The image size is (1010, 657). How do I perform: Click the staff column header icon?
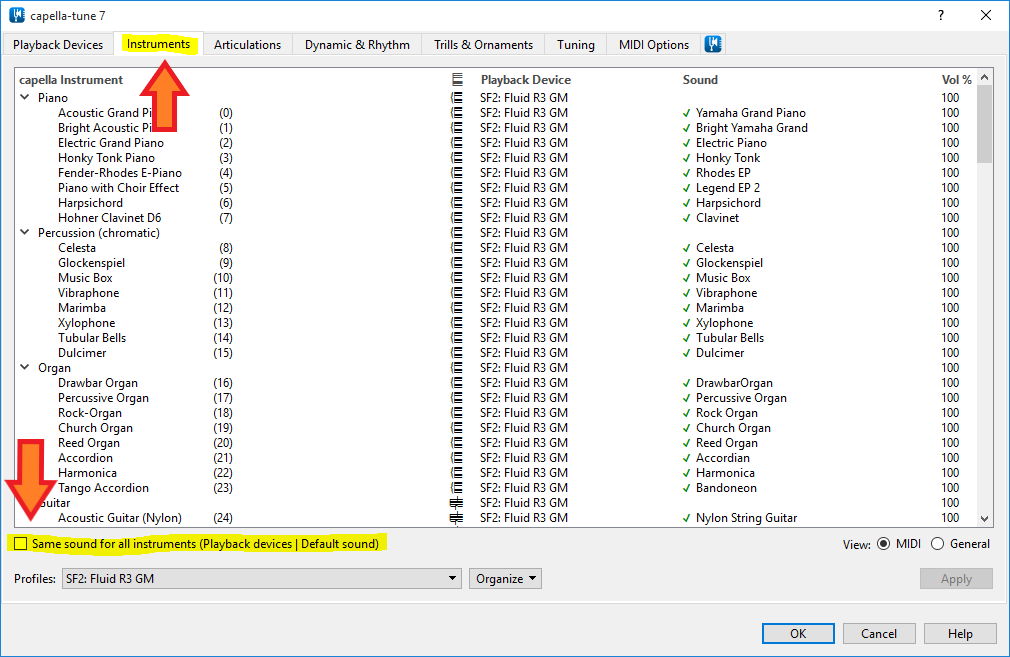457,79
